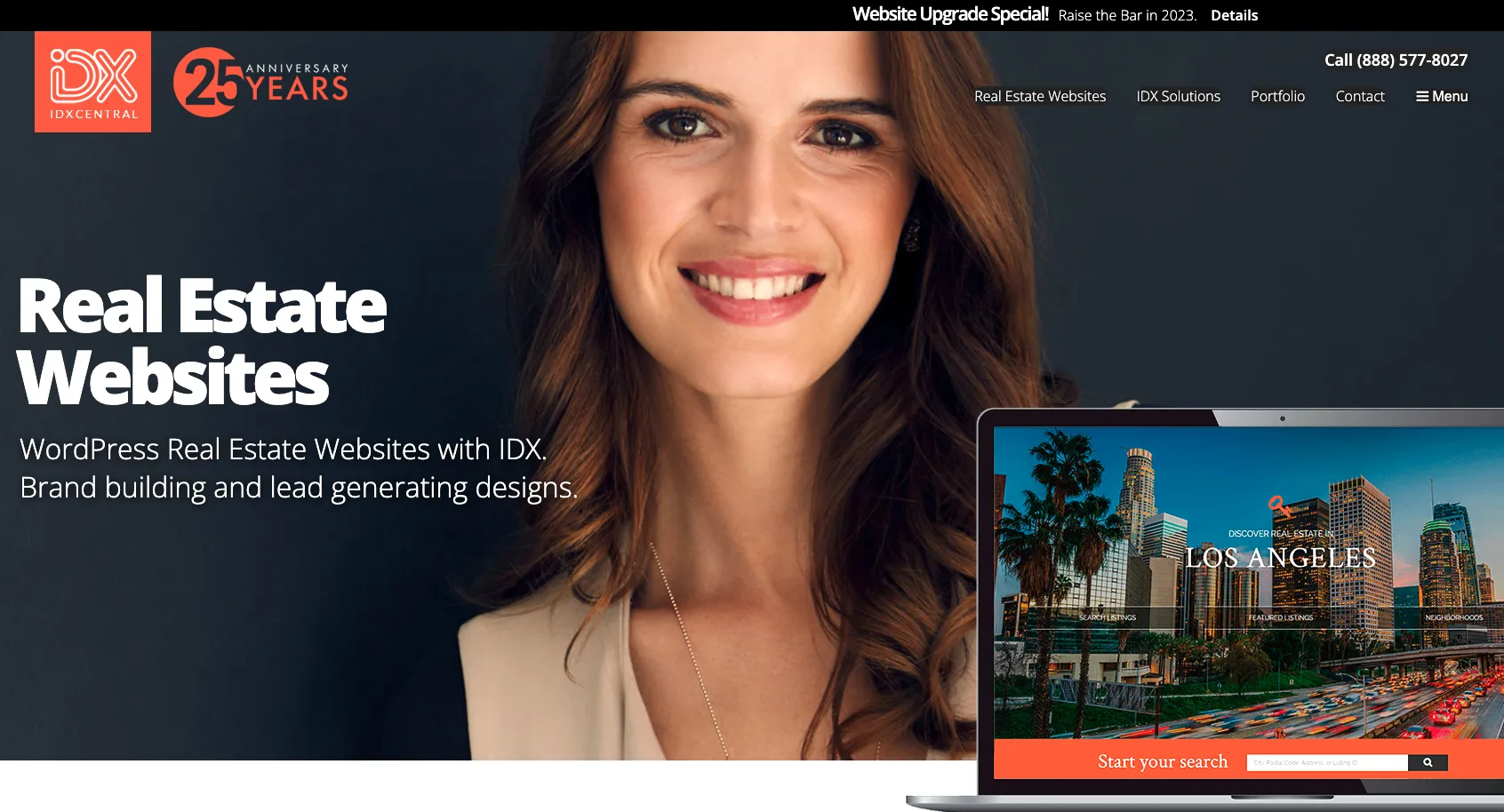Visit the Contact page
Image resolution: width=1504 pixels, height=812 pixels.
[x=1360, y=96]
